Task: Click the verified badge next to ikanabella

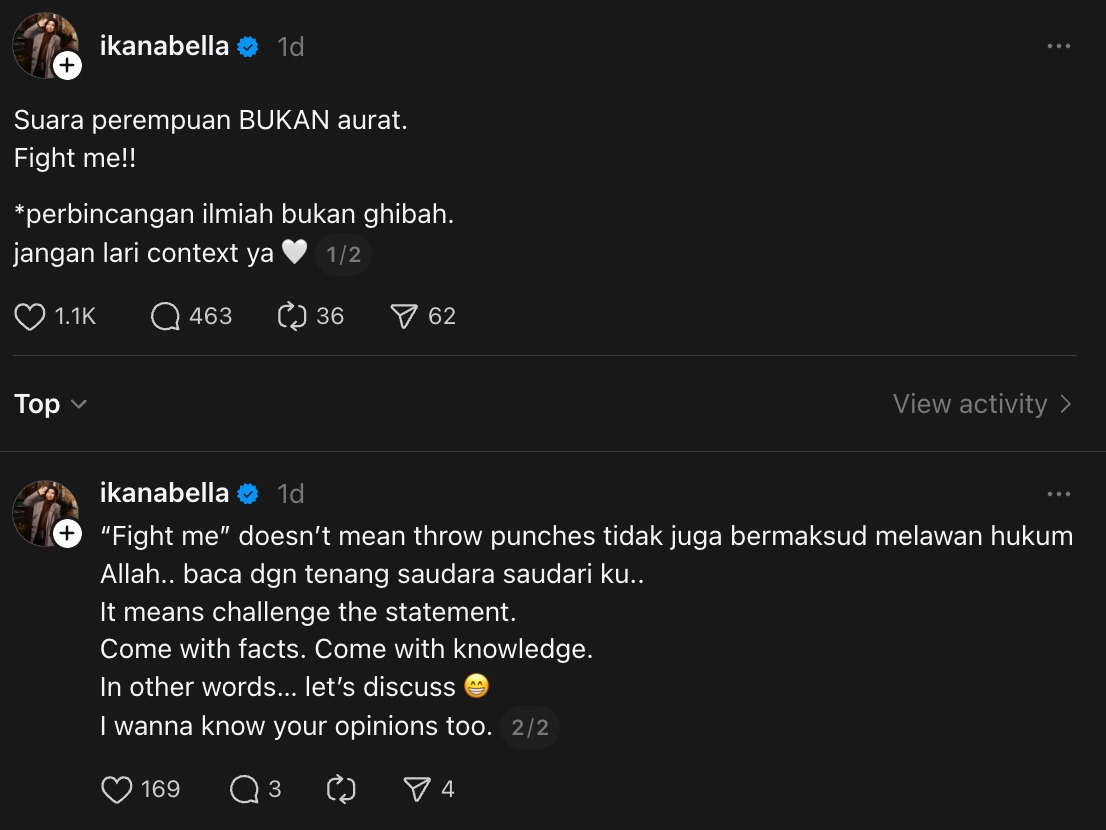Action: (x=247, y=45)
